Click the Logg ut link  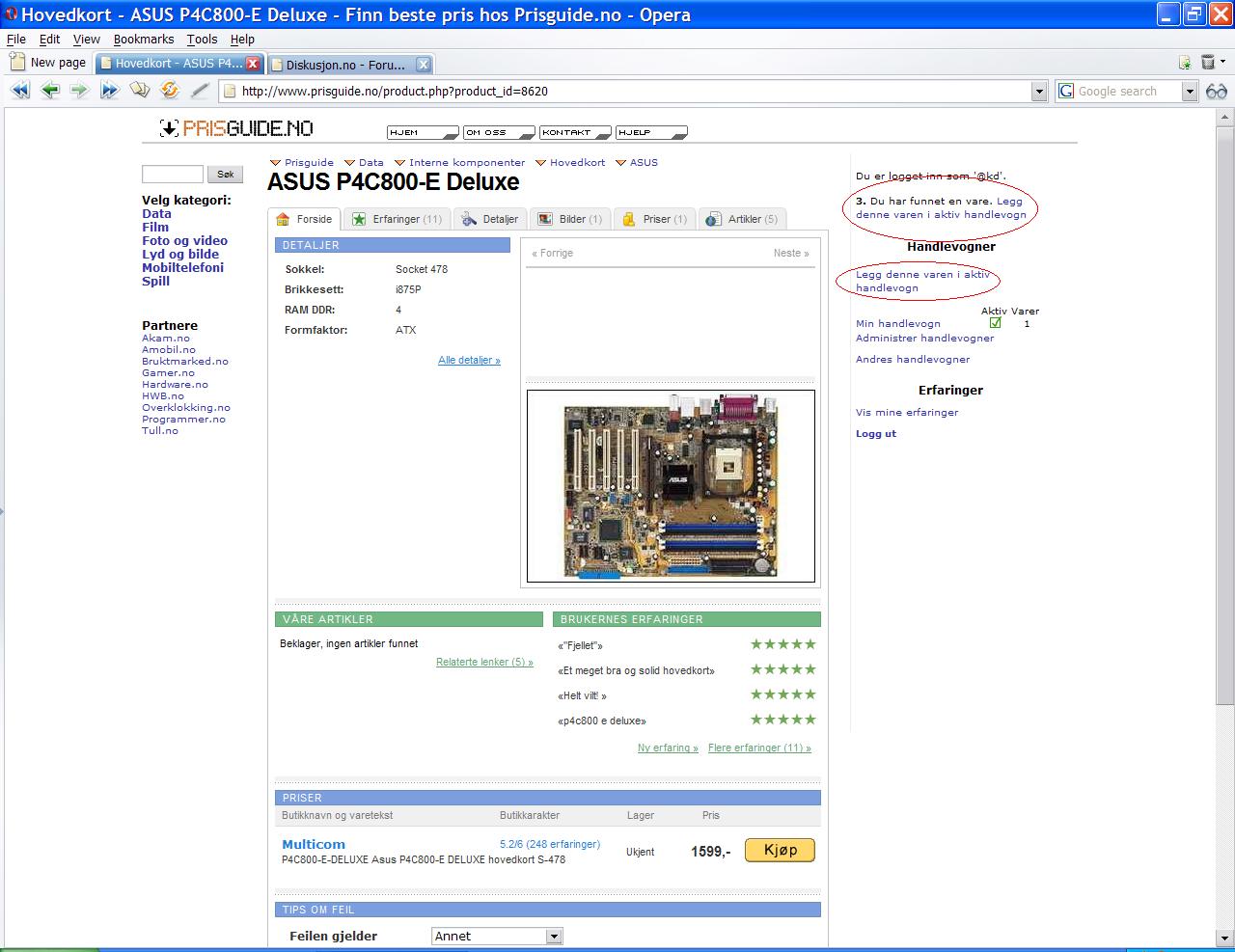coord(876,433)
